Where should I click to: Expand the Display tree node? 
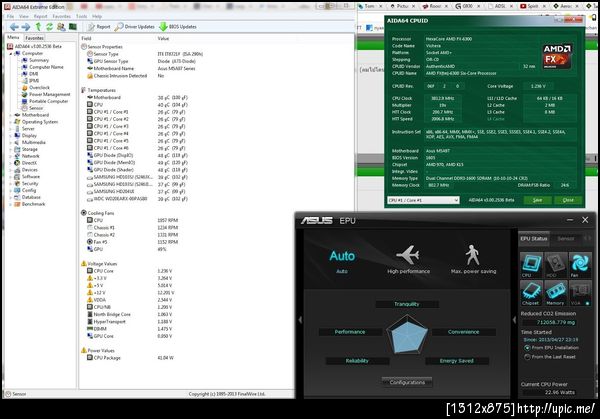[x=11, y=136]
